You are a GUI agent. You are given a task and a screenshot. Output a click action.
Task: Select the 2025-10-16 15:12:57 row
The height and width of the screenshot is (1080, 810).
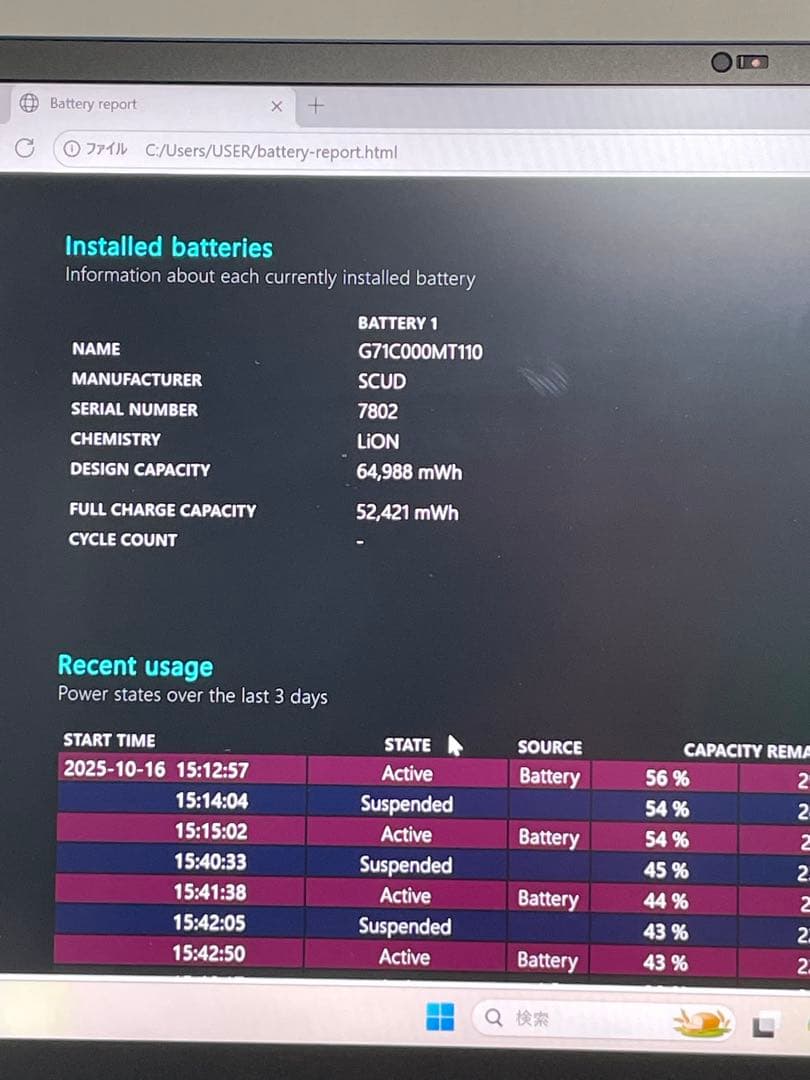coord(156,770)
